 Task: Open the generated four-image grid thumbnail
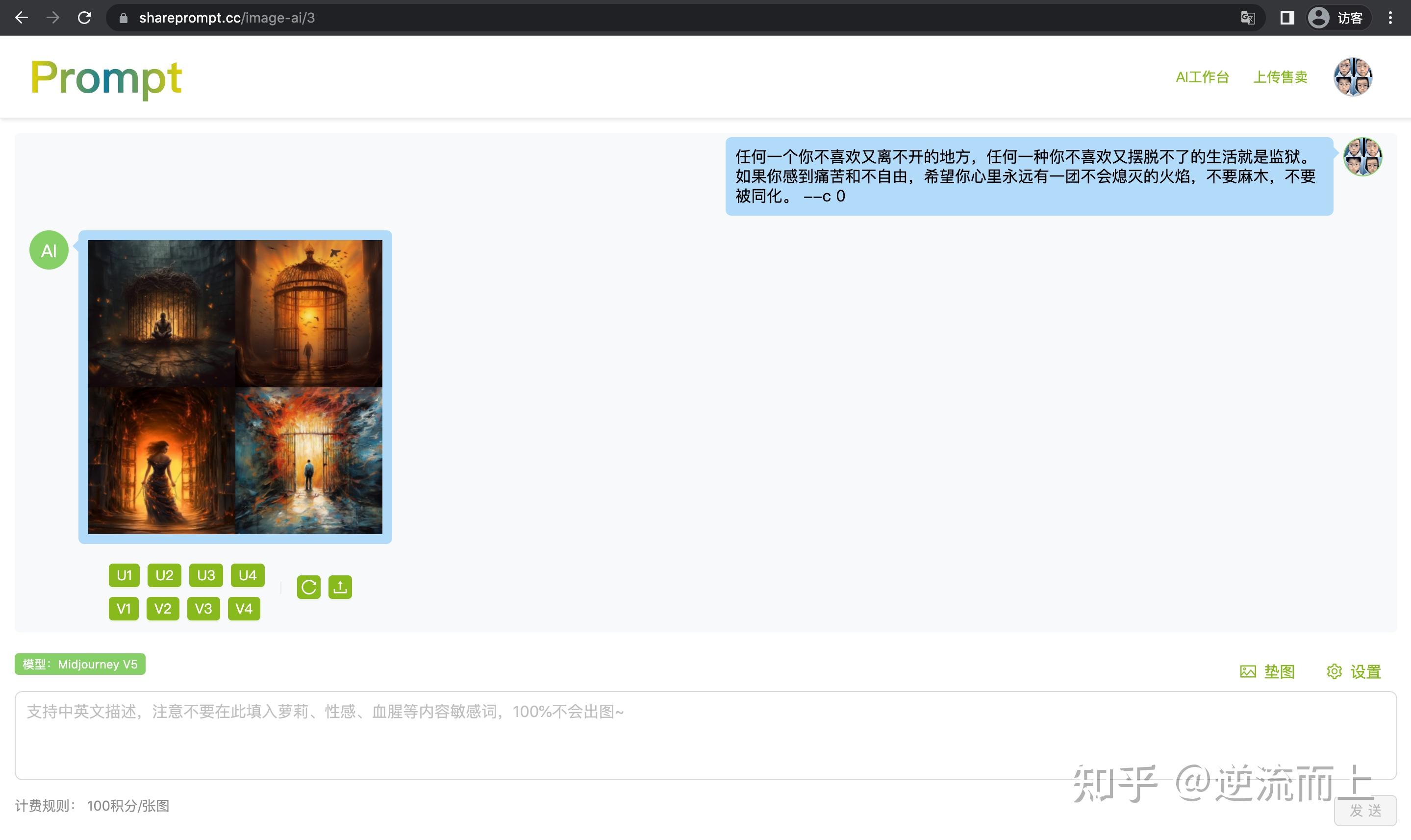click(x=235, y=387)
